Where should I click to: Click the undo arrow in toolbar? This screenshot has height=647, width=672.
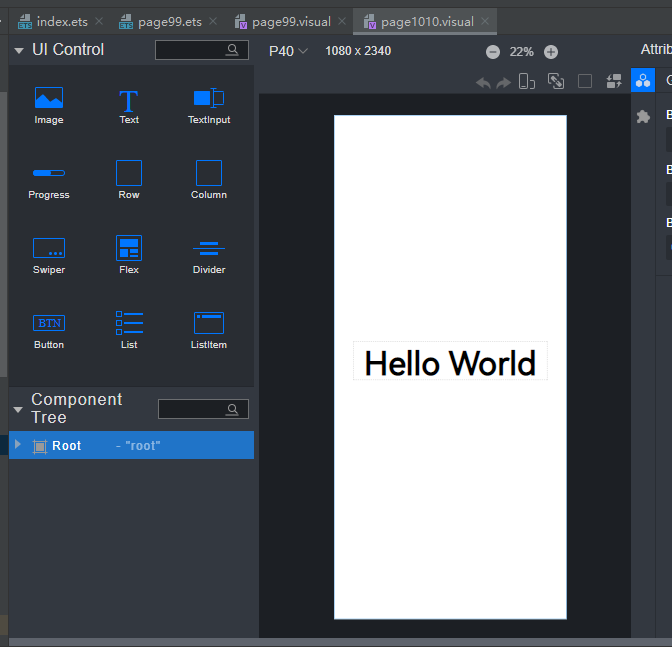(483, 82)
